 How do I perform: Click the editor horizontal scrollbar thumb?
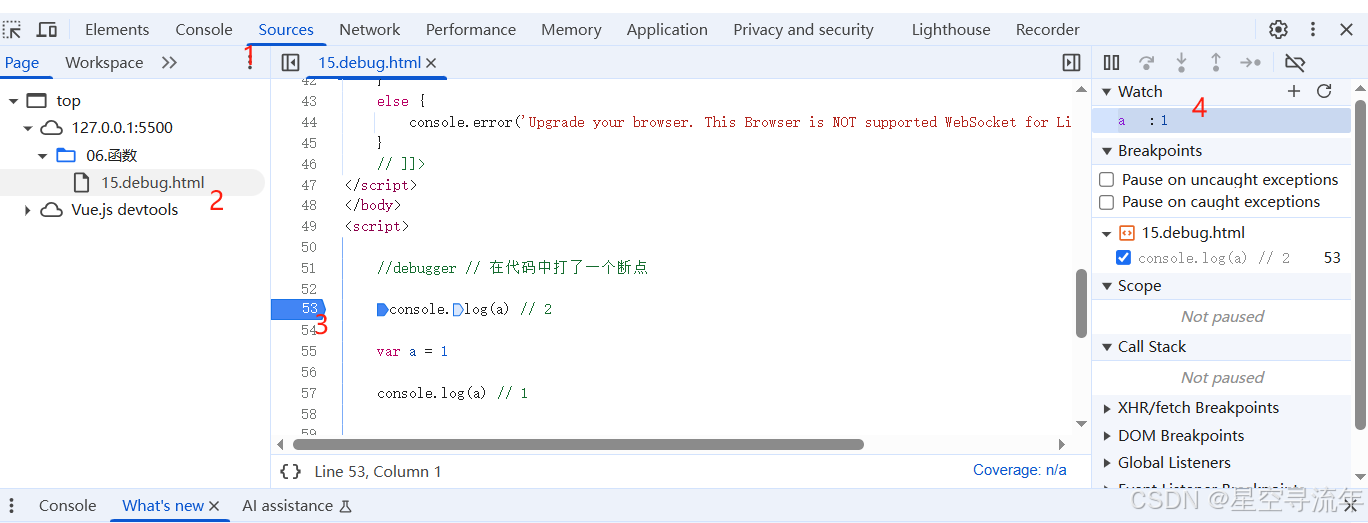click(x=577, y=444)
